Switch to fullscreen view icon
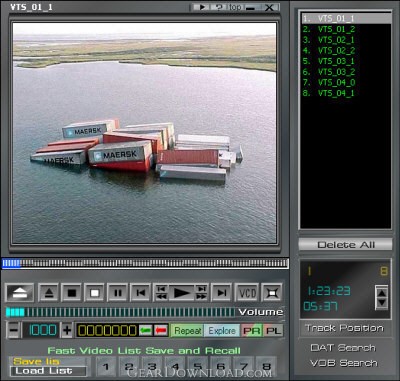The image size is (400, 381). pos(272,293)
